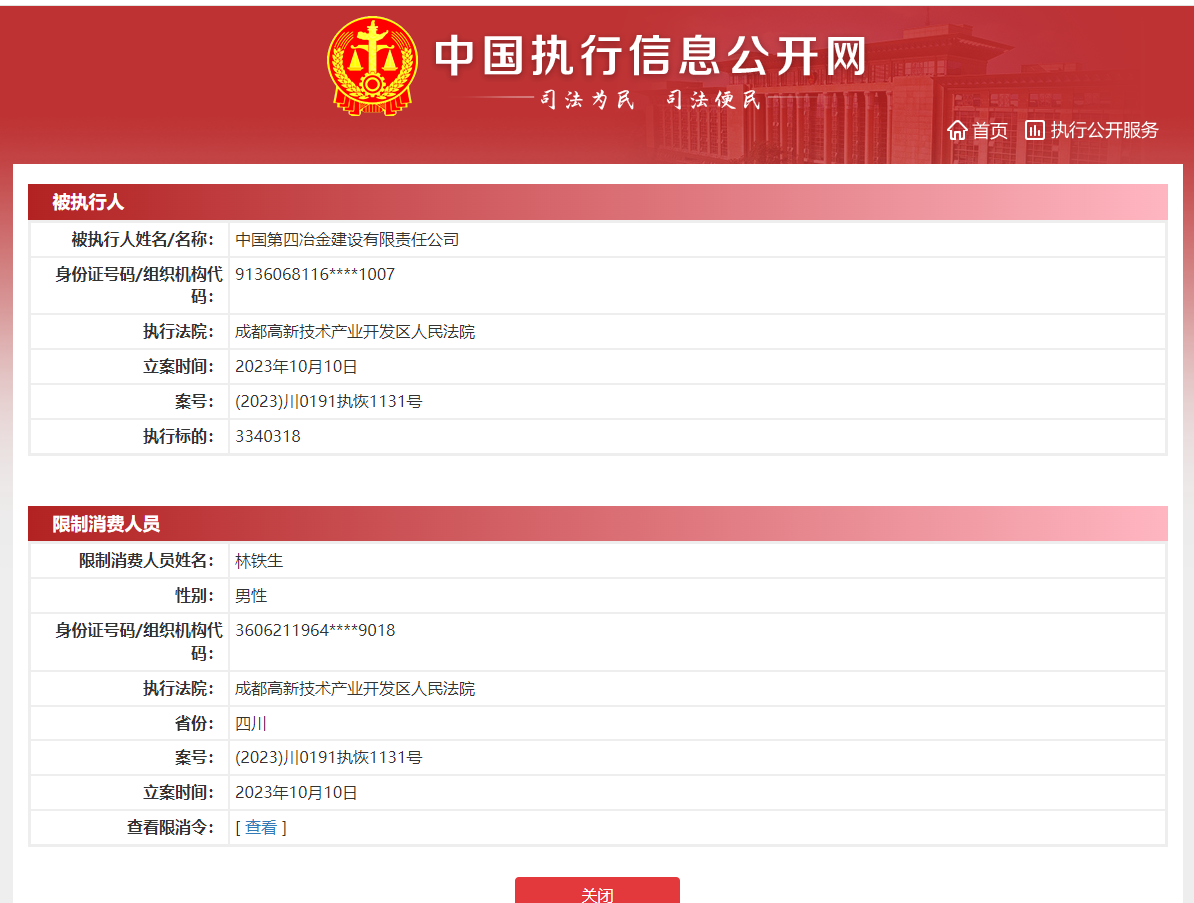Click the 查看 link for 查看限消令
This screenshot has width=1194, height=903.
(x=261, y=828)
